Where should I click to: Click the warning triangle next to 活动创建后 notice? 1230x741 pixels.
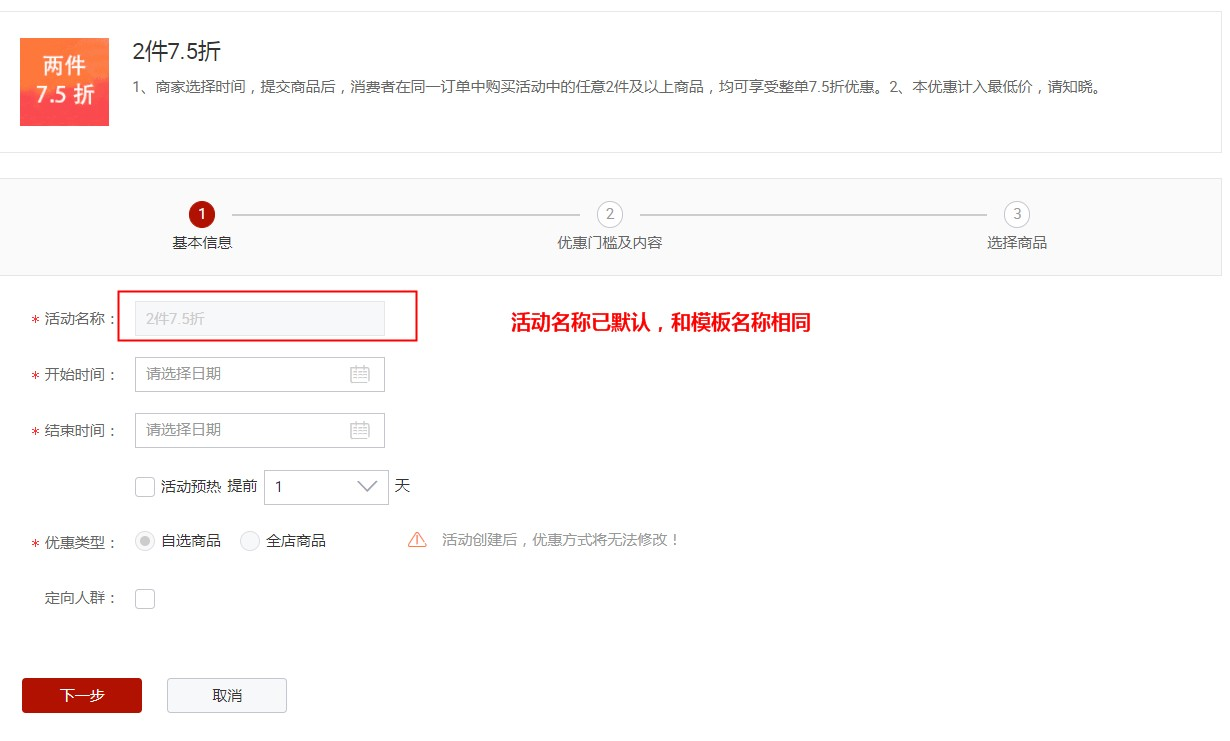[417, 539]
